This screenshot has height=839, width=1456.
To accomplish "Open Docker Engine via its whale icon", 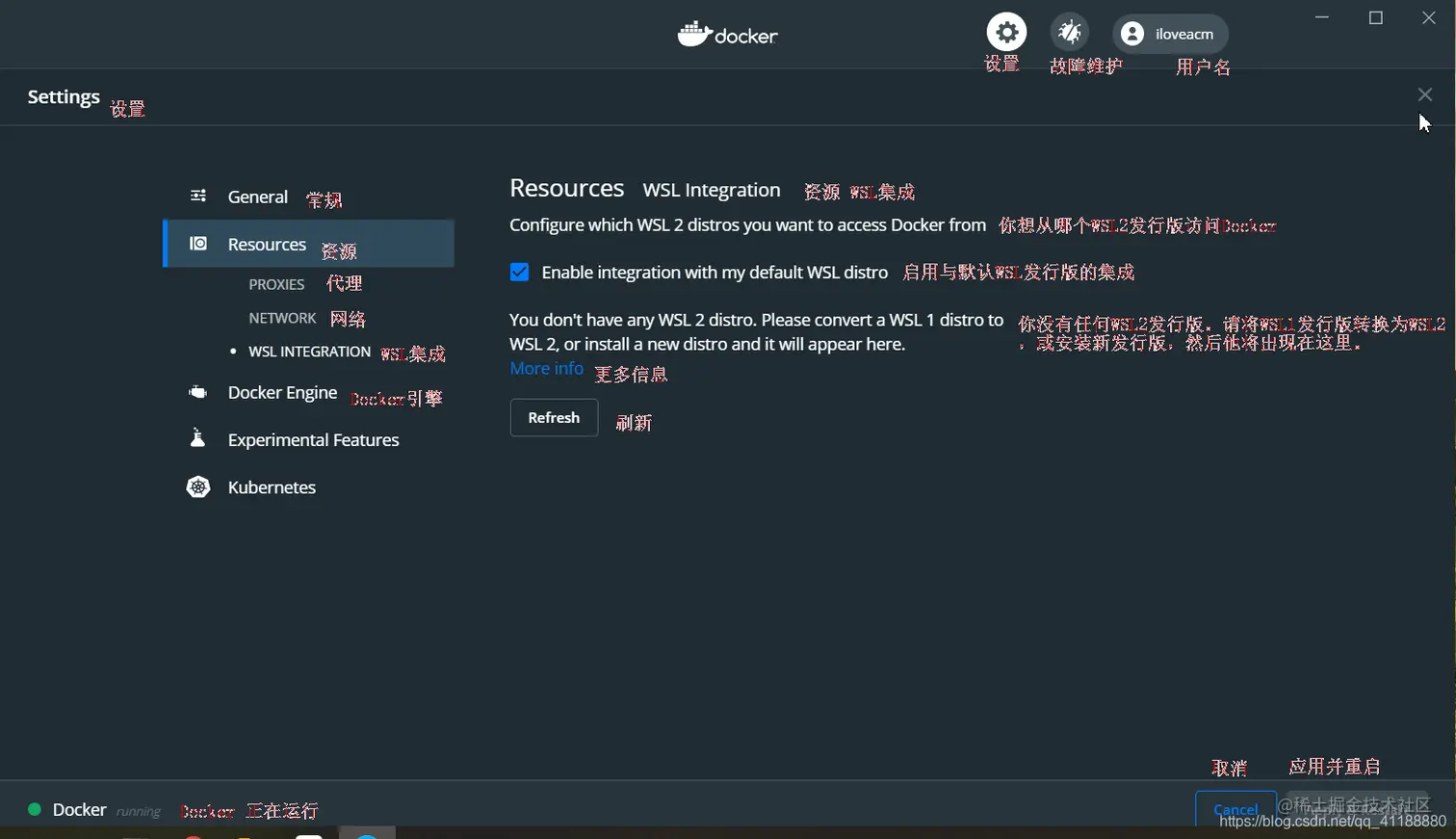I will [x=198, y=392].
